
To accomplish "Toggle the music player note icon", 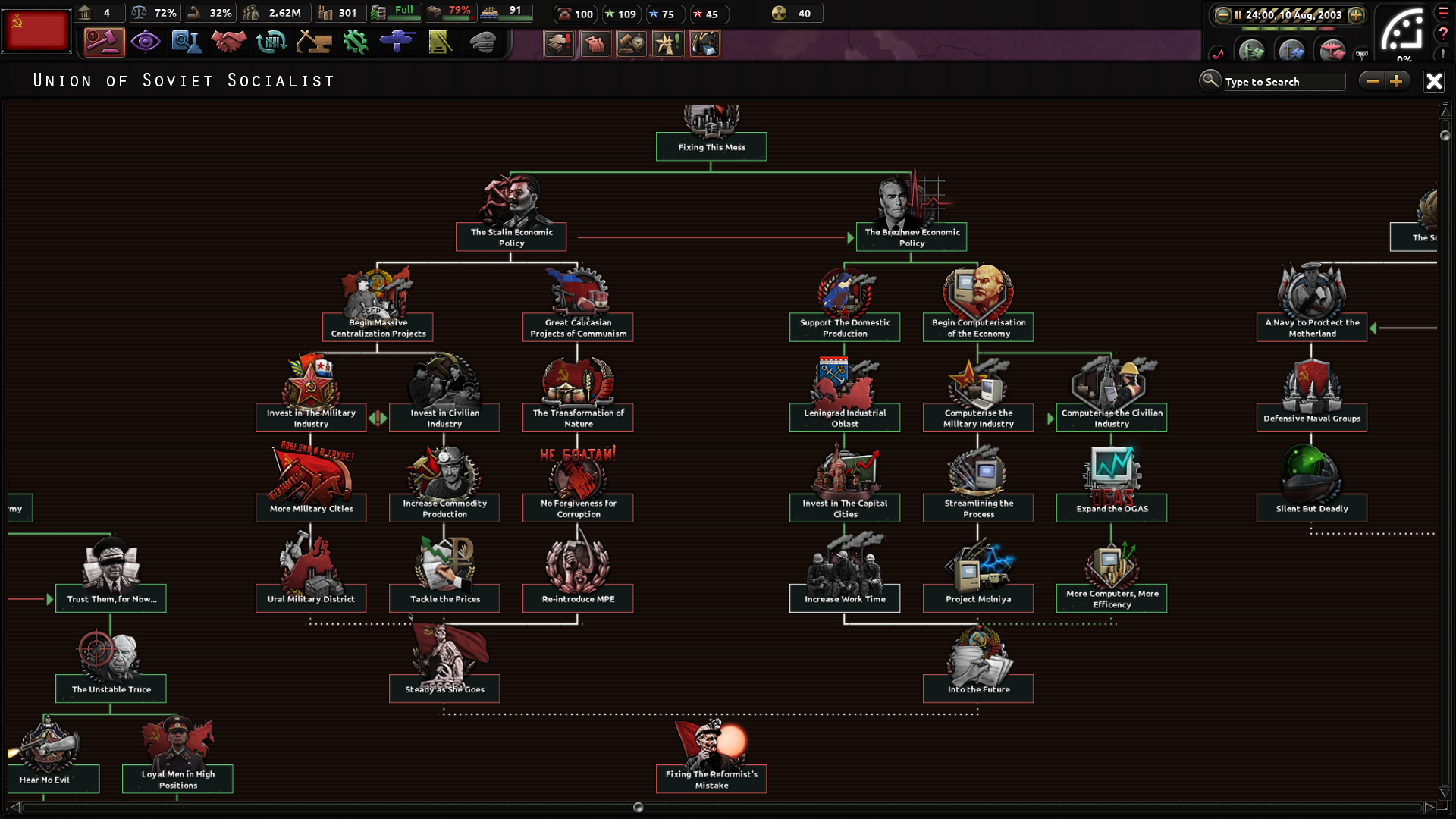I will click(1218, 54).
